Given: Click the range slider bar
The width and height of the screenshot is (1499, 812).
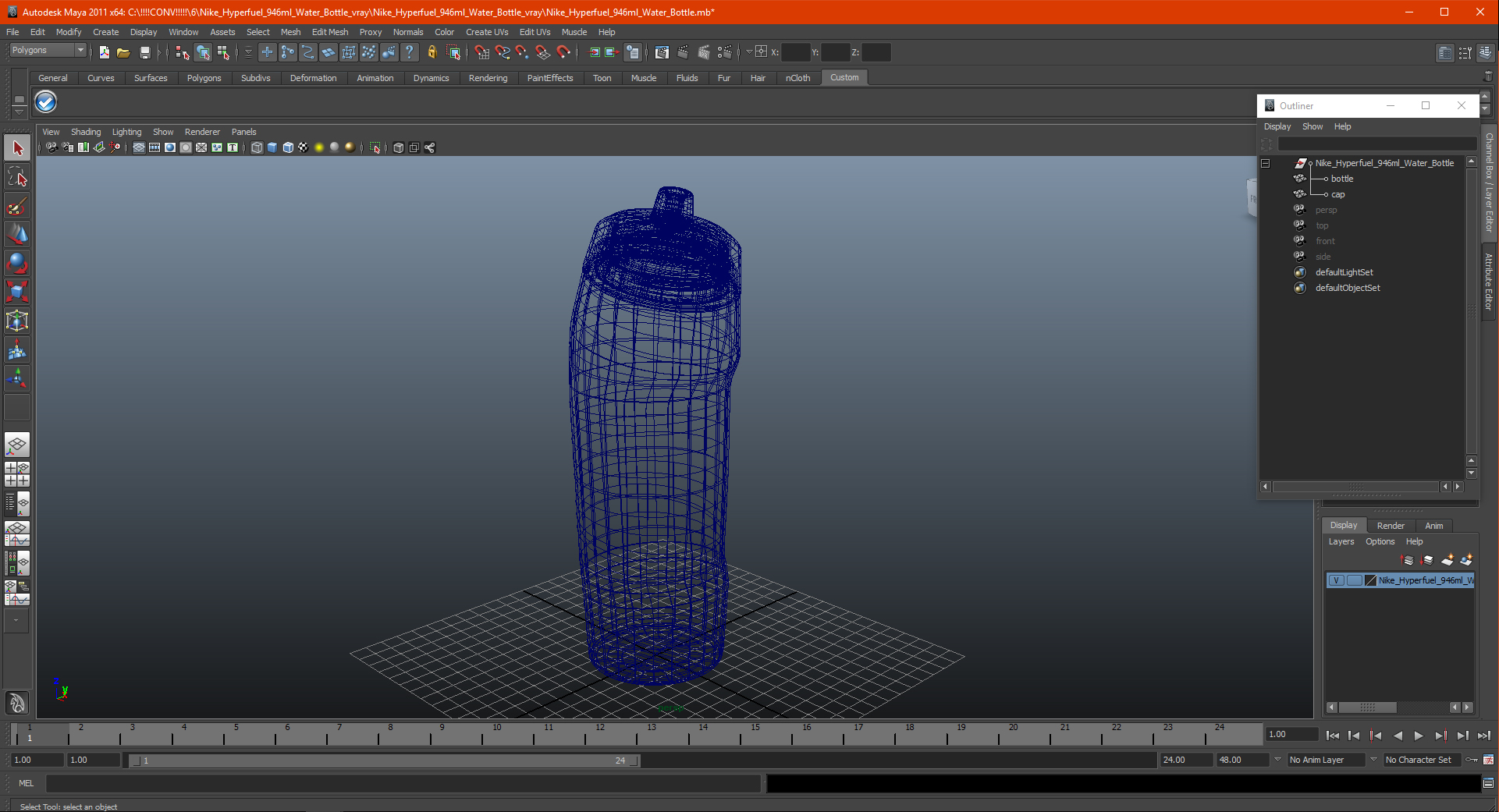Looking at the screenshot, I should tap(385, 761).
